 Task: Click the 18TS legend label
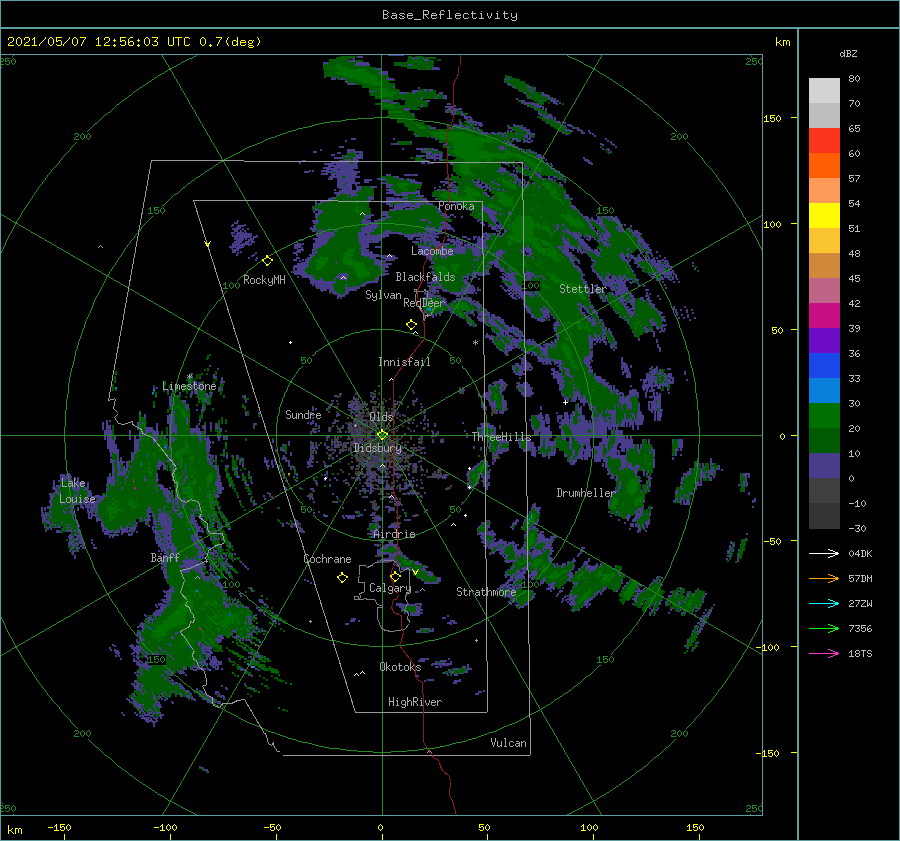860,653
